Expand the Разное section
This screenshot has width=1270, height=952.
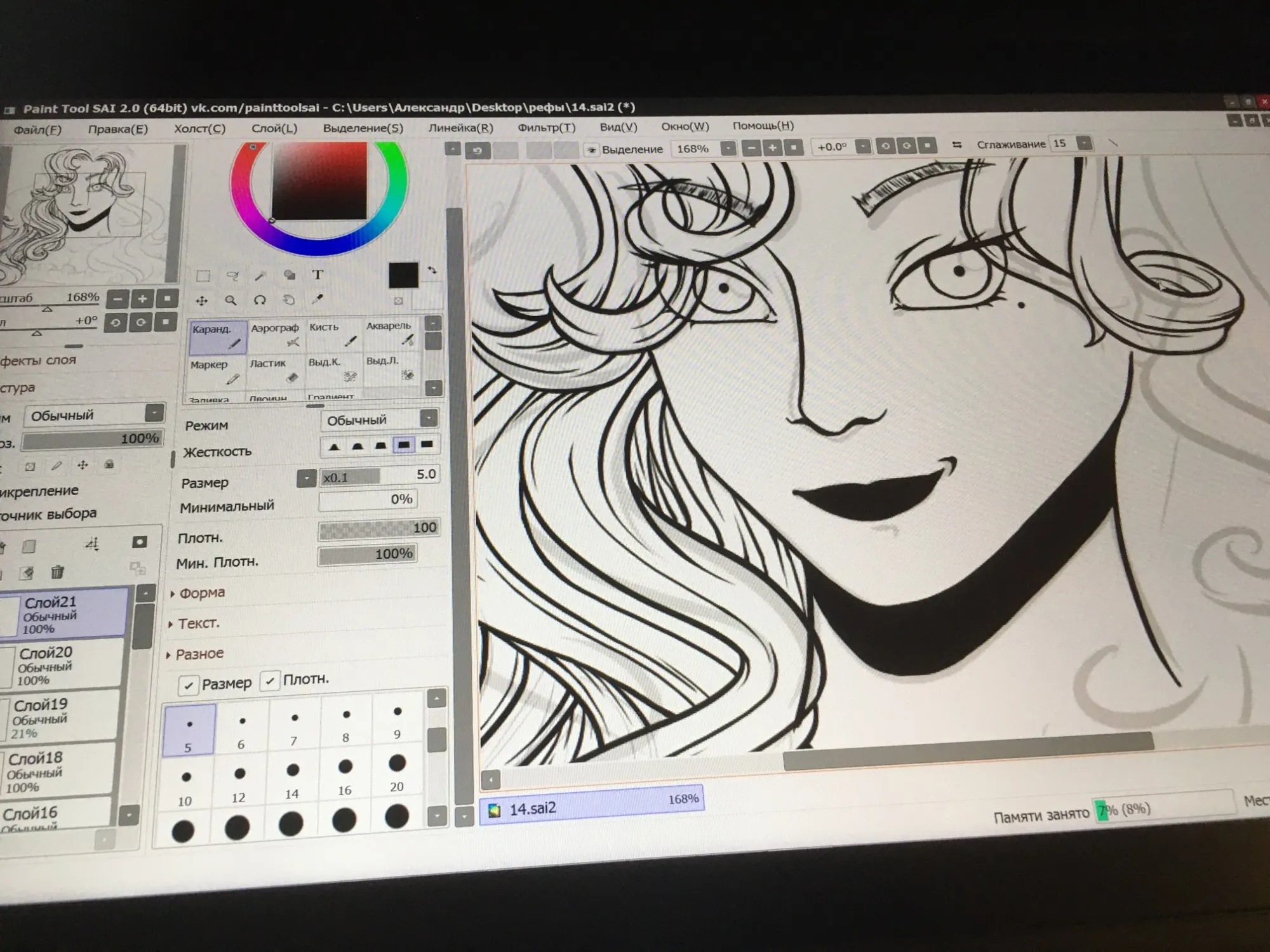(198, 654)
